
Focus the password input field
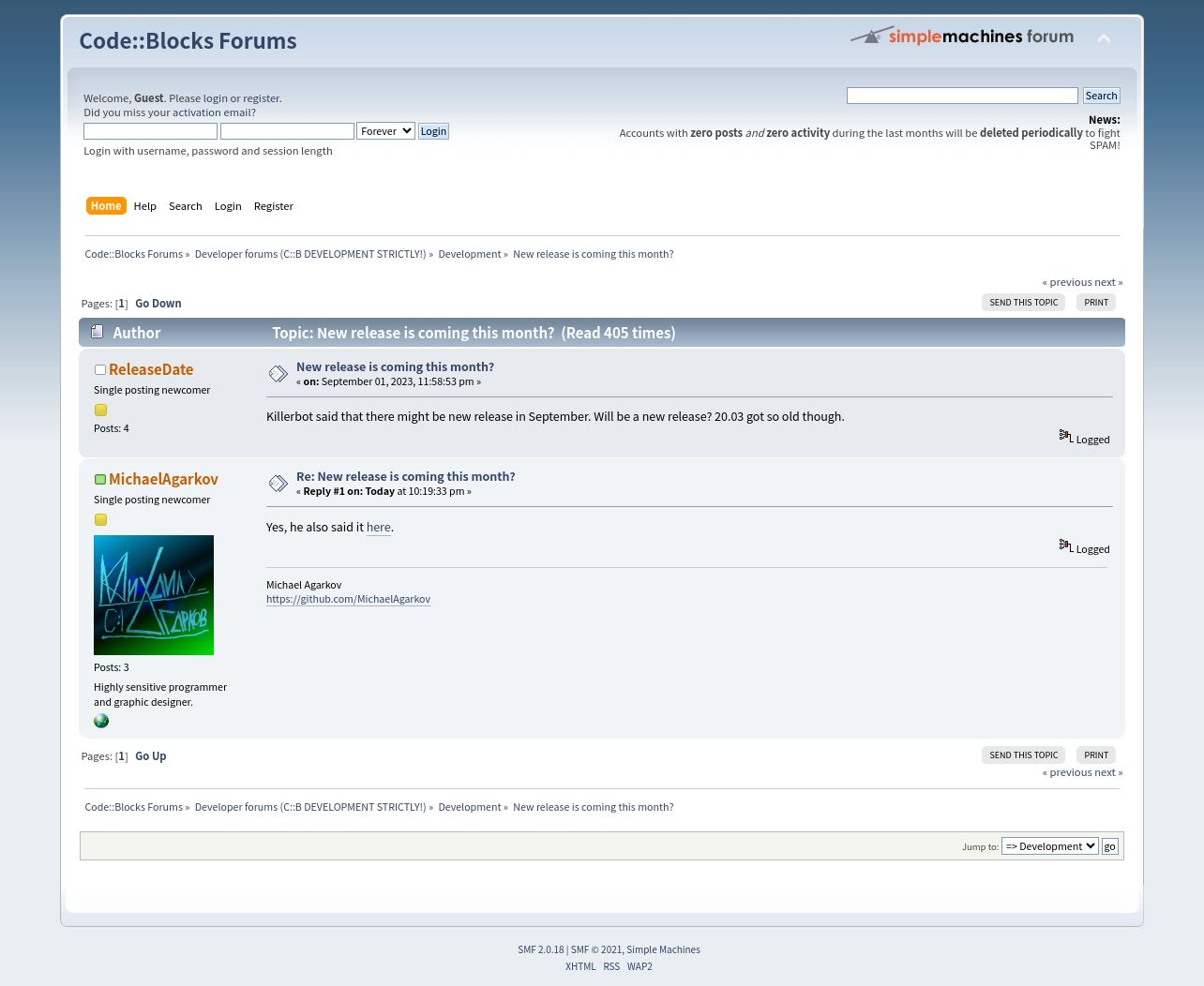click(287, 131)
